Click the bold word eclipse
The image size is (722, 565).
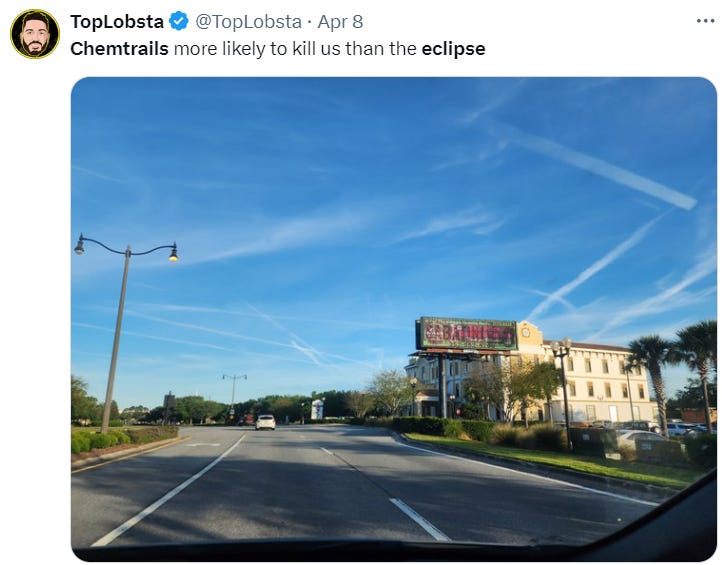[454, 49]
